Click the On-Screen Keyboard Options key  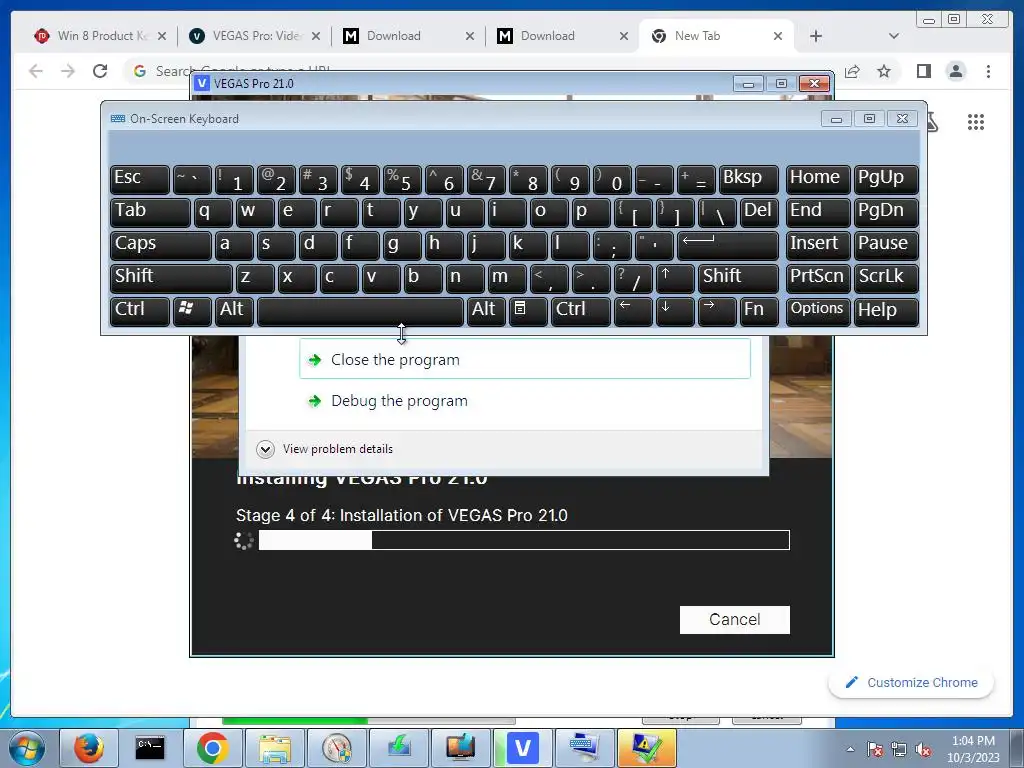818,311
